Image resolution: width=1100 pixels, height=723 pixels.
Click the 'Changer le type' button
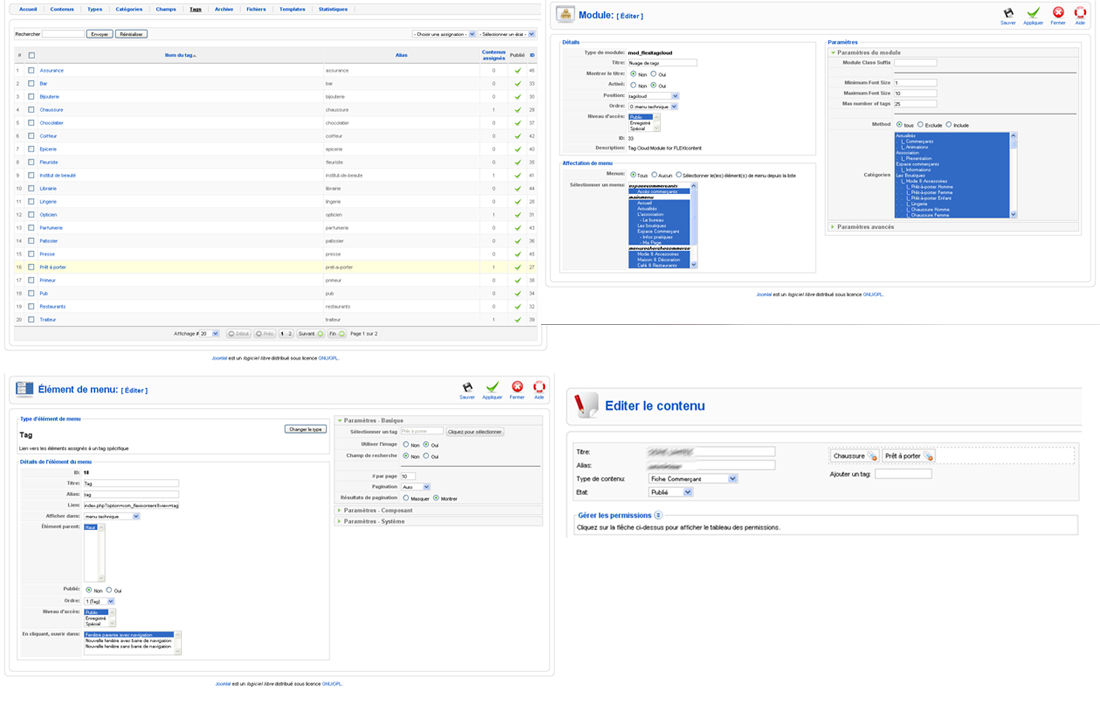coord(305,429)
